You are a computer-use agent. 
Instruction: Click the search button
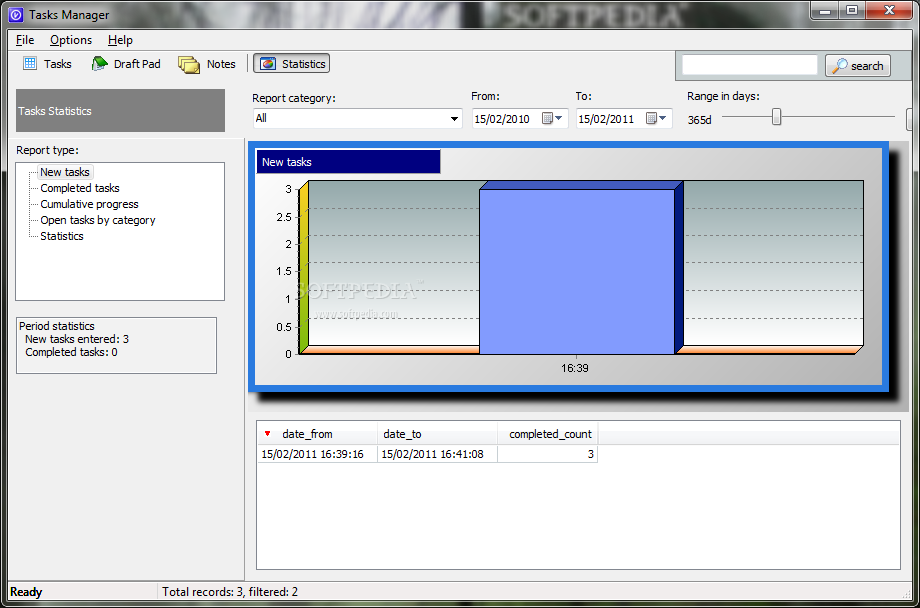pyautogui.click(x=858, y=66)
